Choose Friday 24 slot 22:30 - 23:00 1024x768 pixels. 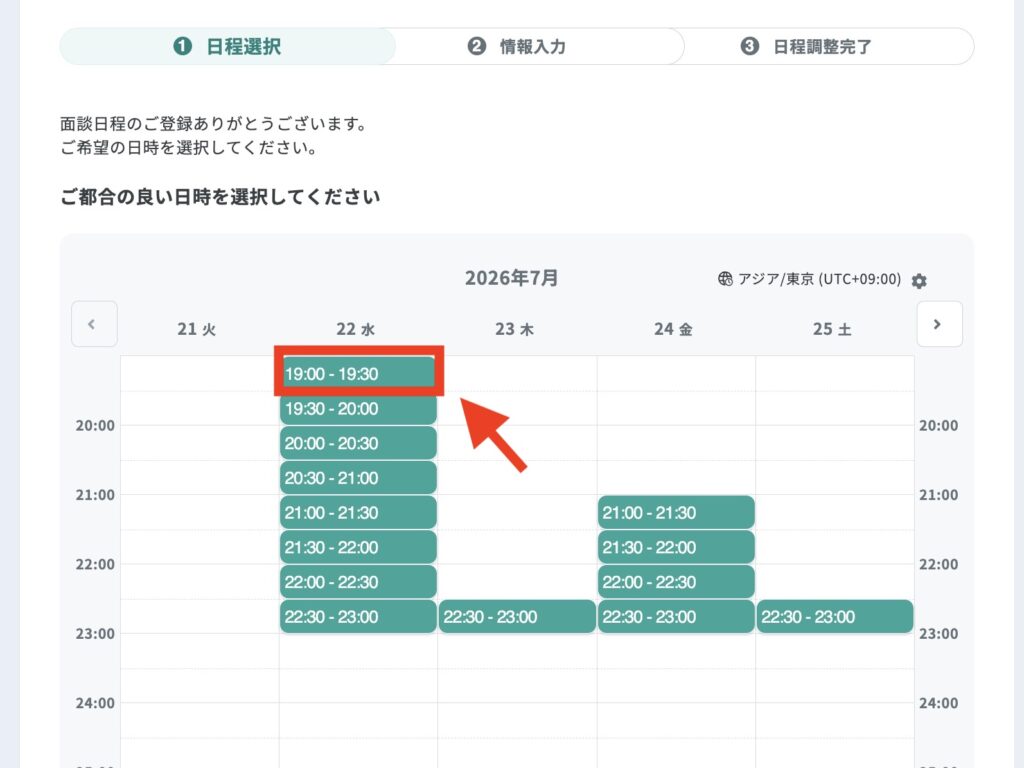pos(676,616)
